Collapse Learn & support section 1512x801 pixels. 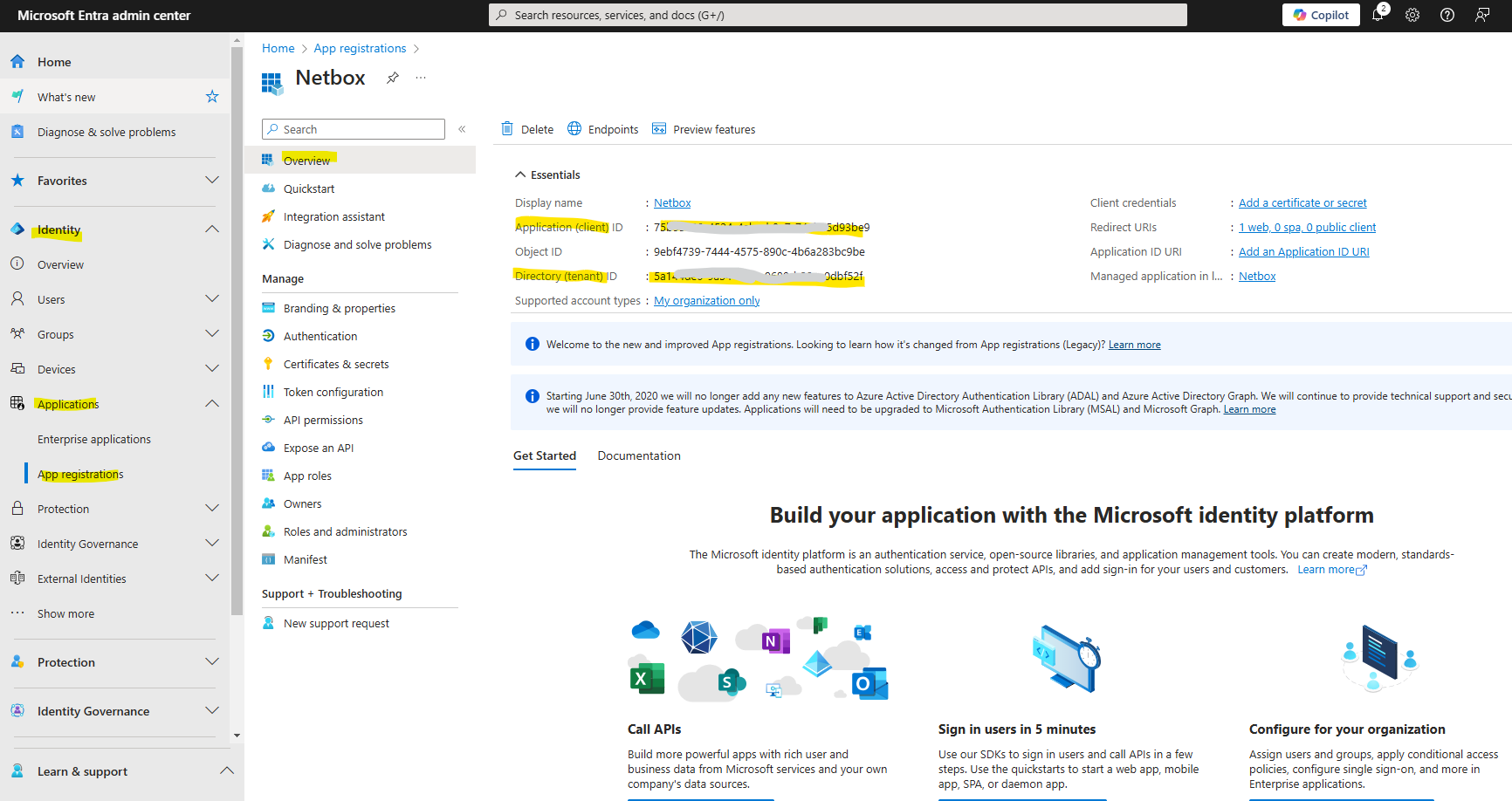tap(227, 770)
